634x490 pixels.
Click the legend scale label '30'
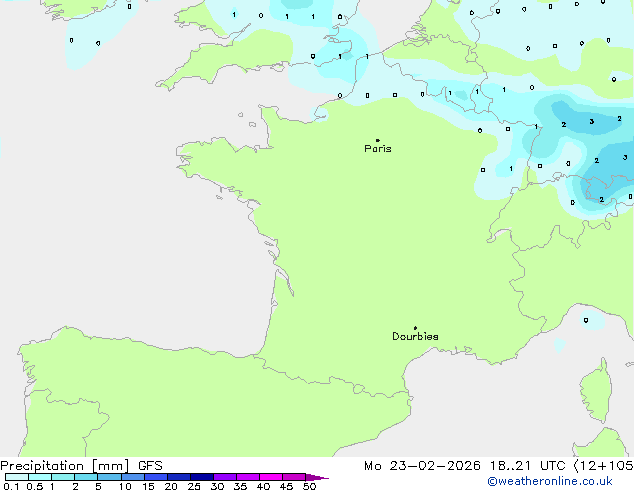(217, 486)
